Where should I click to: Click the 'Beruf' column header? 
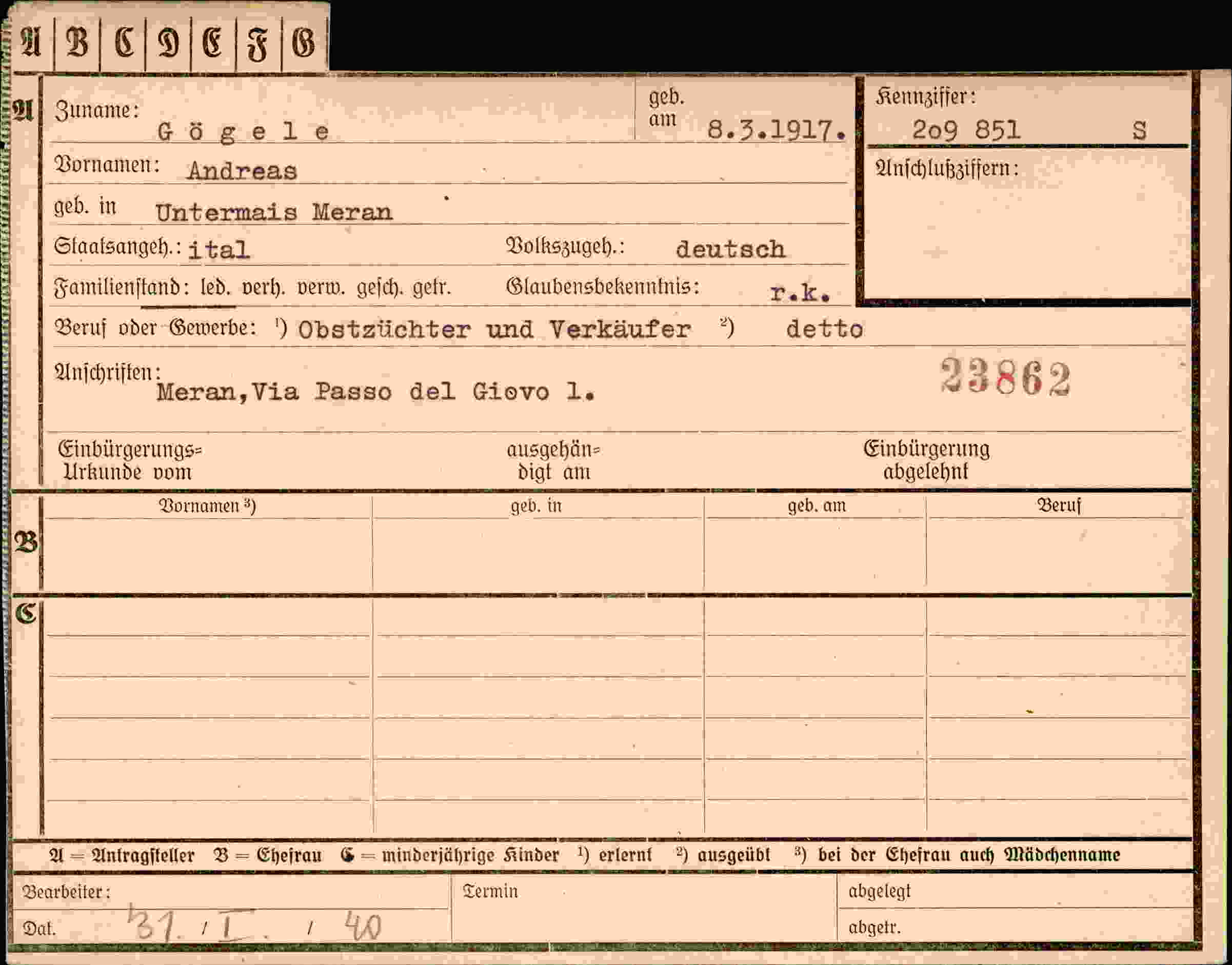click(1059, 505)
